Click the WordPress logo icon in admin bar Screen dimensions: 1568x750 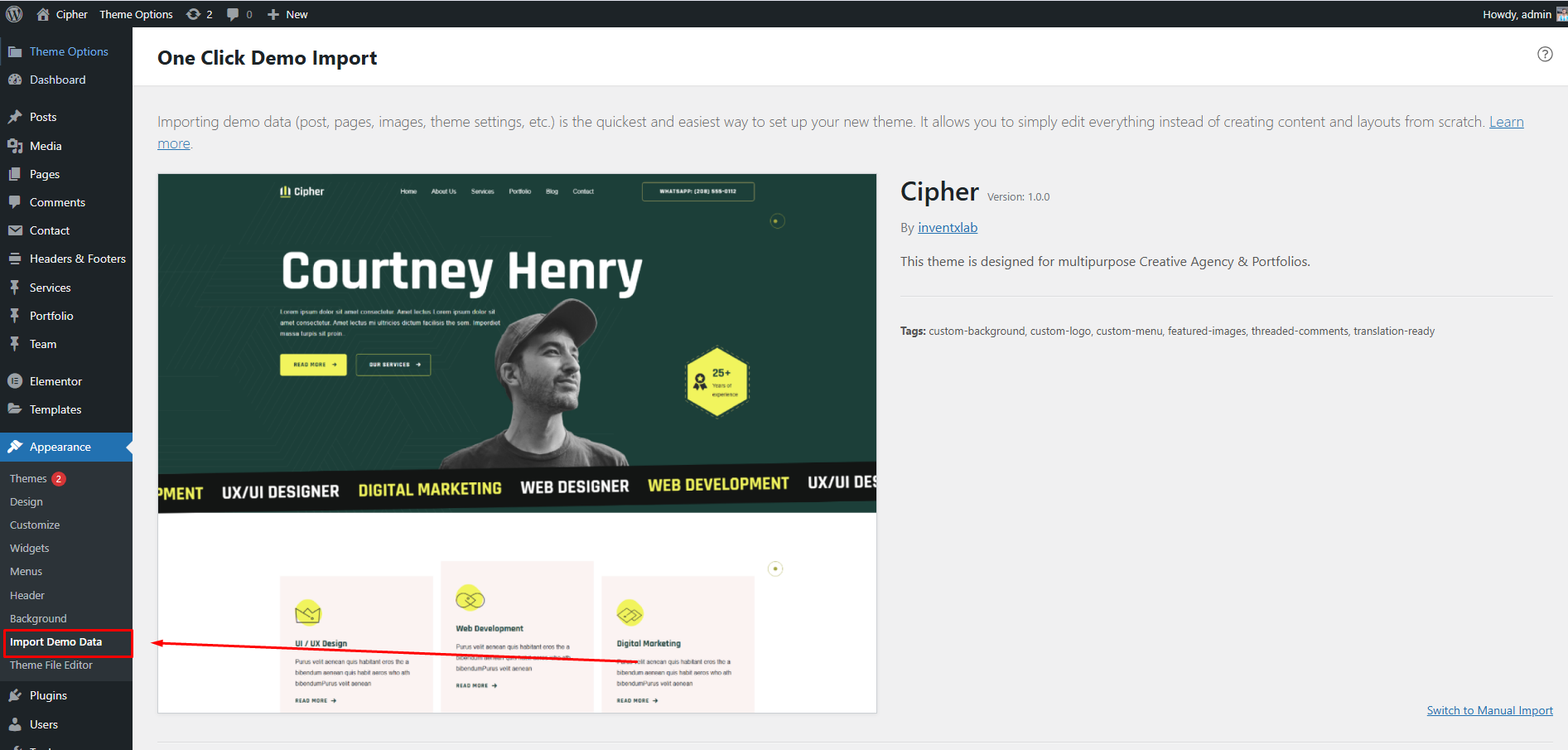tap(14, 14)
